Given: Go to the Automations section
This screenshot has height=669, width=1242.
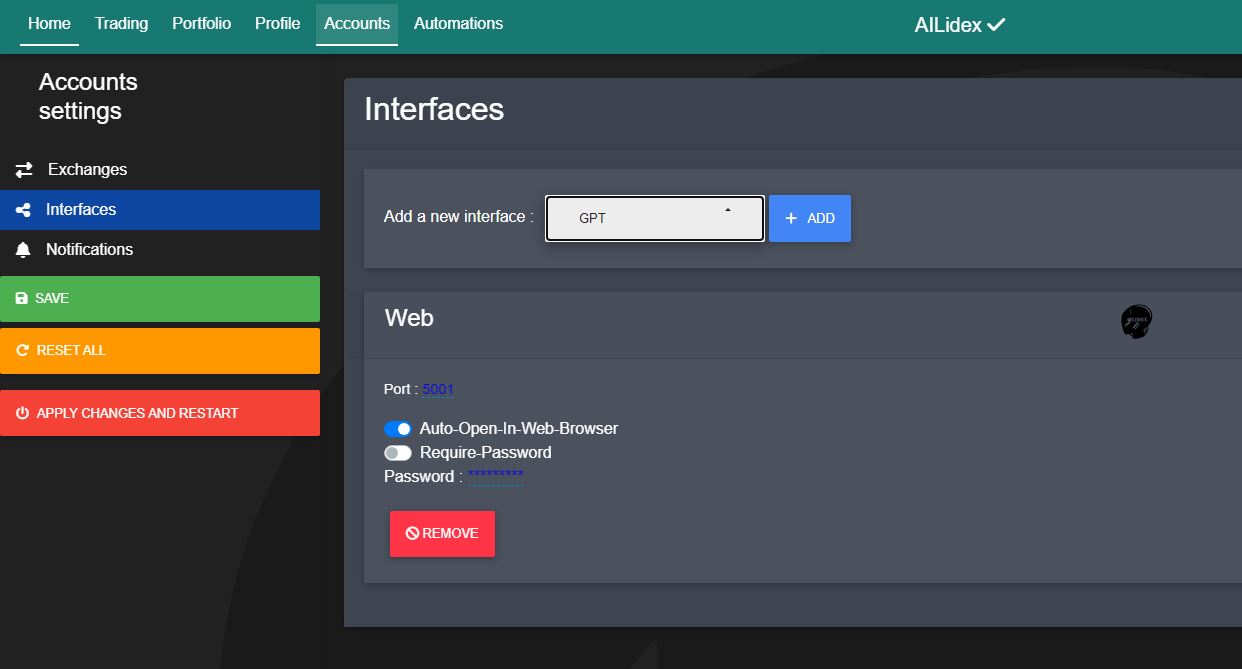Looking at the screenshot, I should pos(458,24).
